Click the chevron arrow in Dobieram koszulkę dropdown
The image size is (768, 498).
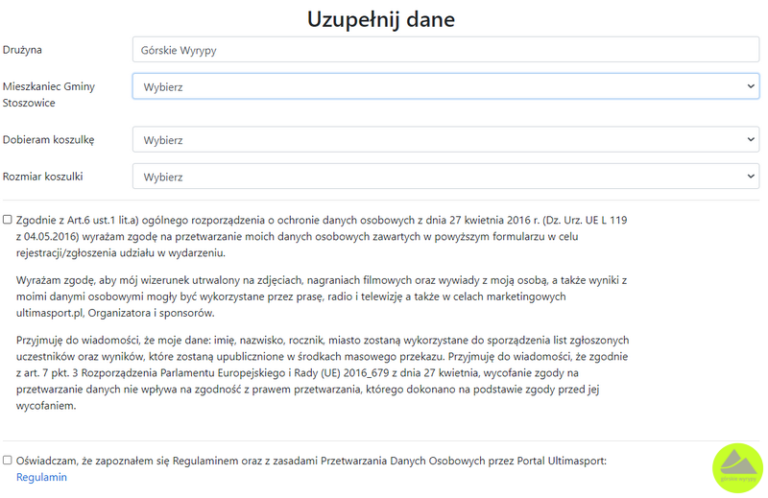coord(751,140)
